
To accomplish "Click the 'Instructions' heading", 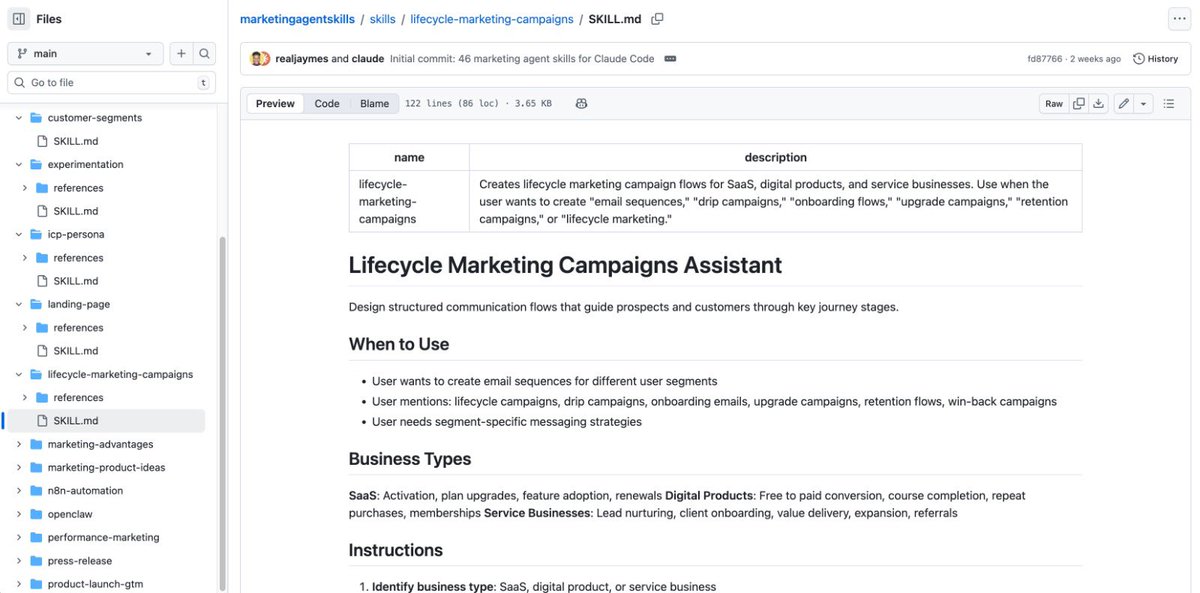I will click(396, 550).
